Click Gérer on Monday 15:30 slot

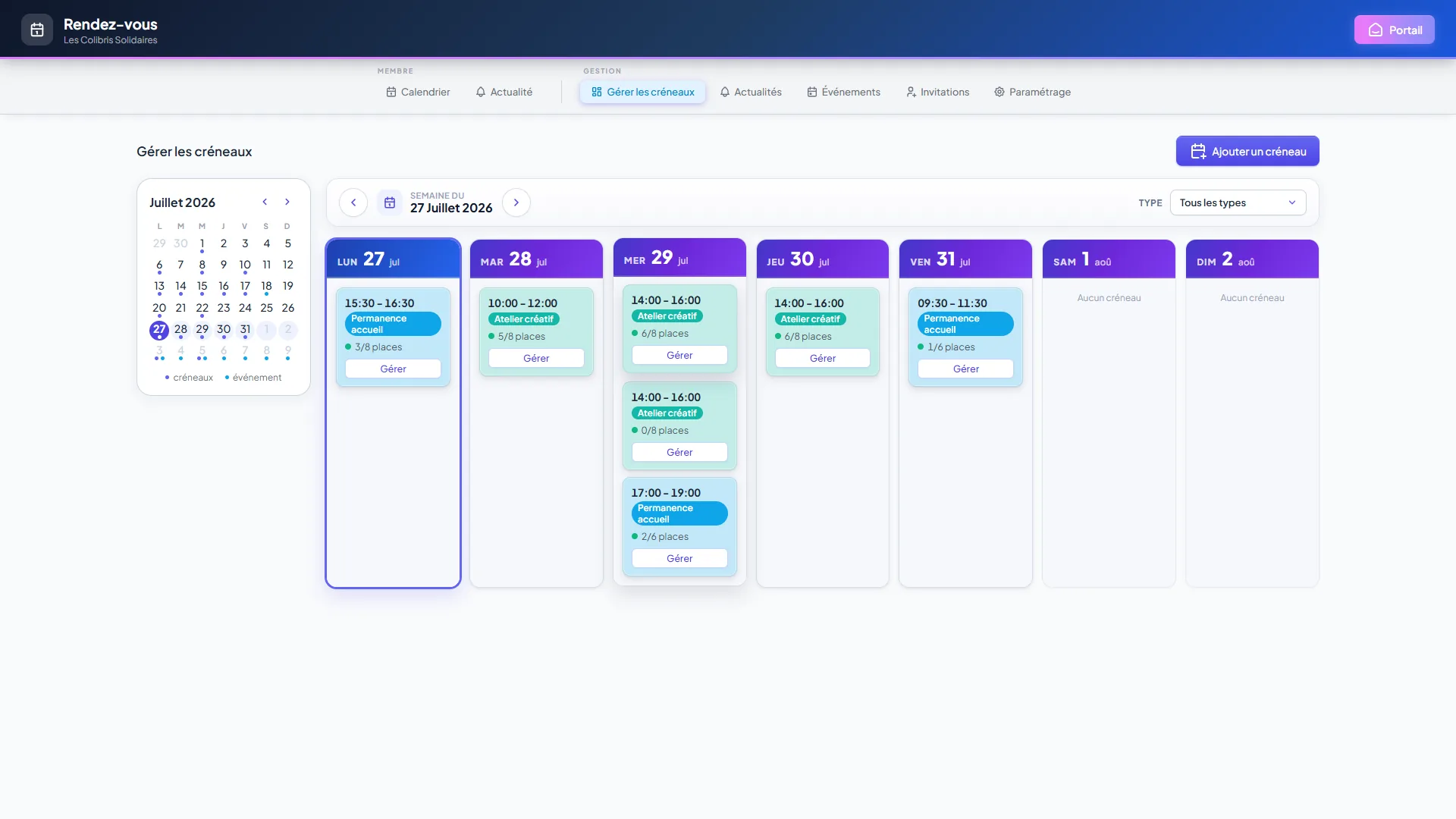393,369
